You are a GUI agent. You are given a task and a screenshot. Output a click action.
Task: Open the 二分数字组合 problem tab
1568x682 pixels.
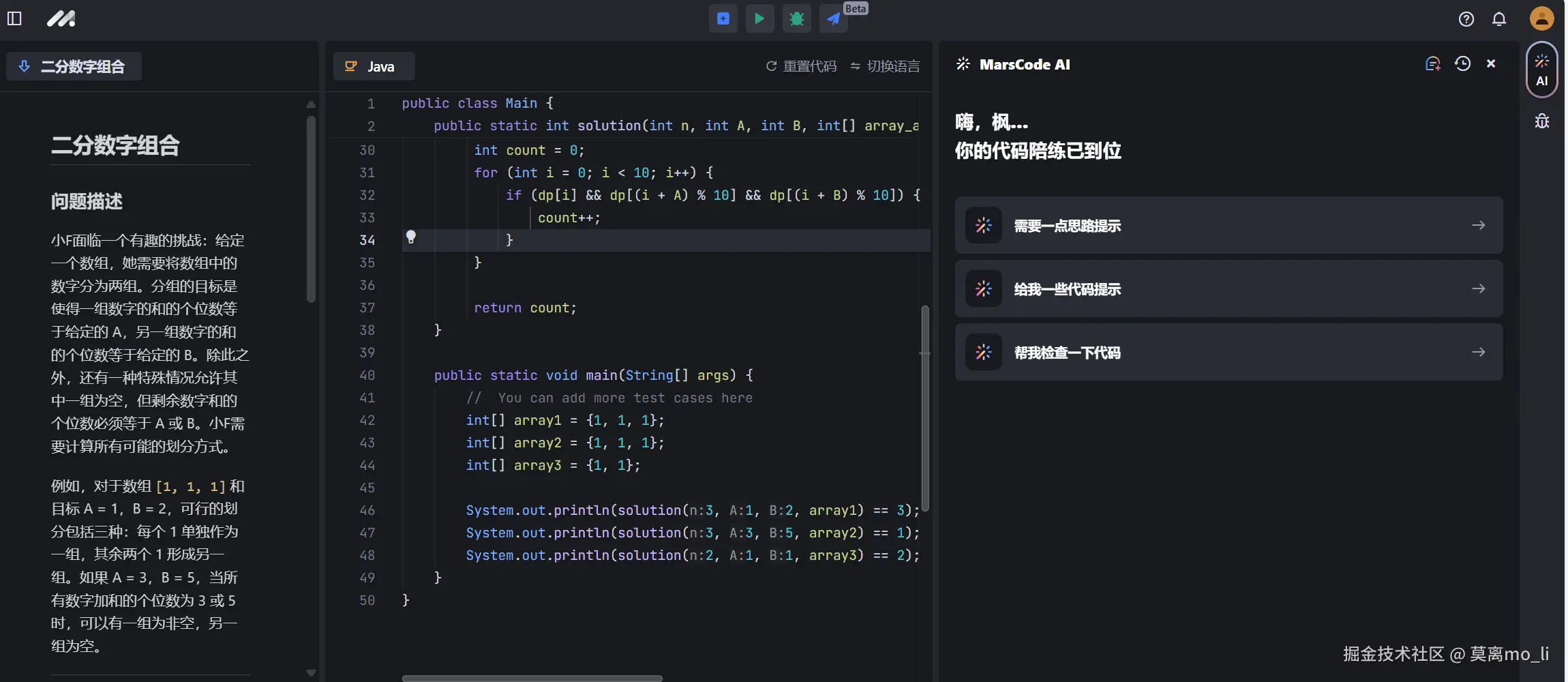pos(74,66)
